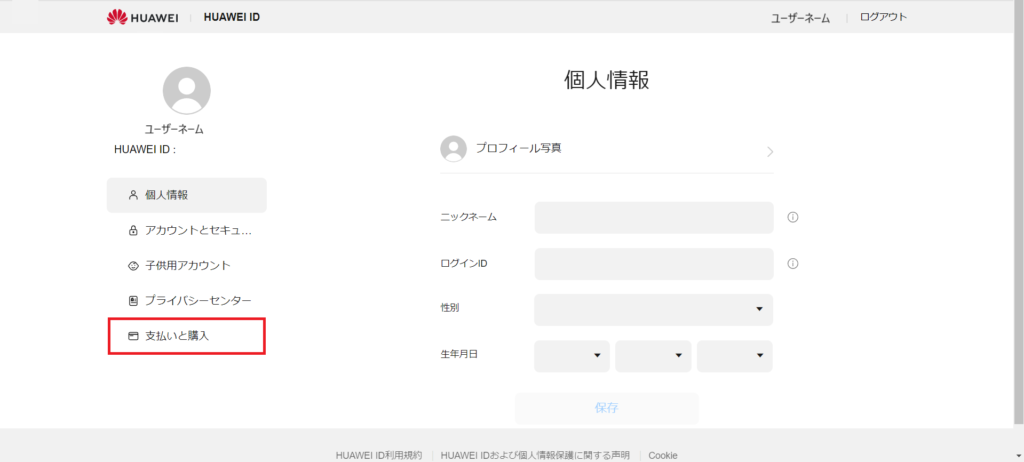Click the small profile photo avatar
This screenshot has width=1024, height=462.
[453, 149]
